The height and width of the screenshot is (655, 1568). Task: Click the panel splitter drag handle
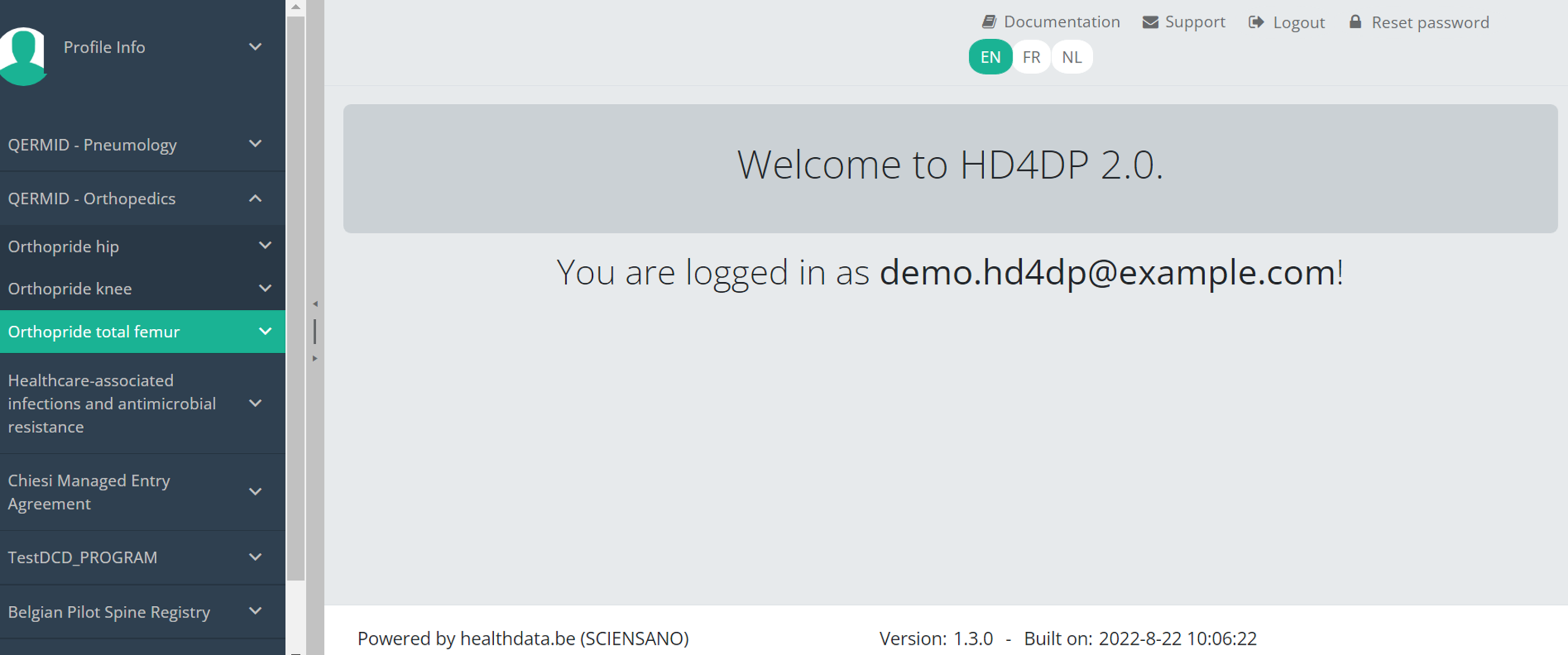(x=315, y=331)
